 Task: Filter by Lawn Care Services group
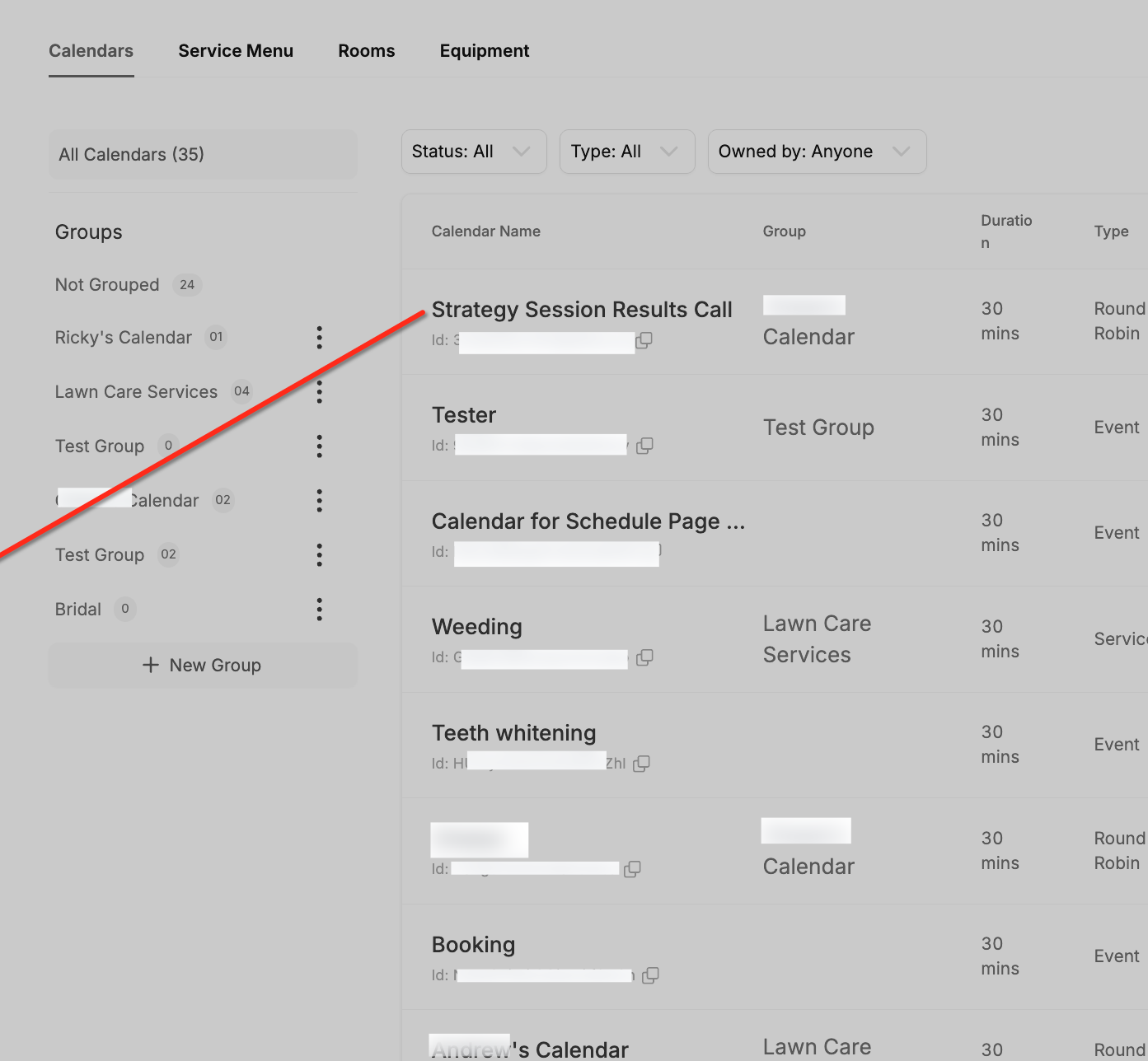point(136,392)
